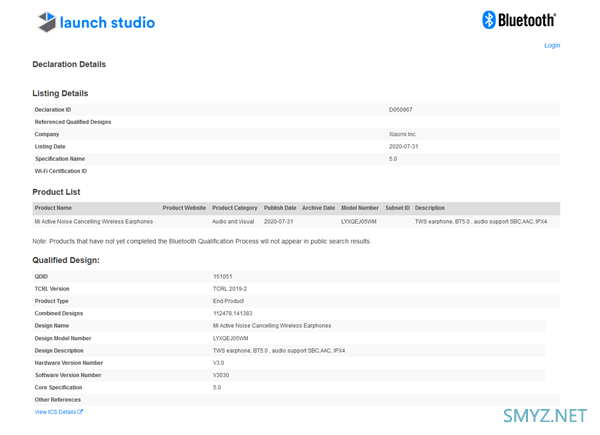Click the Referenced Qualified Designs label
The image size is (600, 435).
[73, 122]
